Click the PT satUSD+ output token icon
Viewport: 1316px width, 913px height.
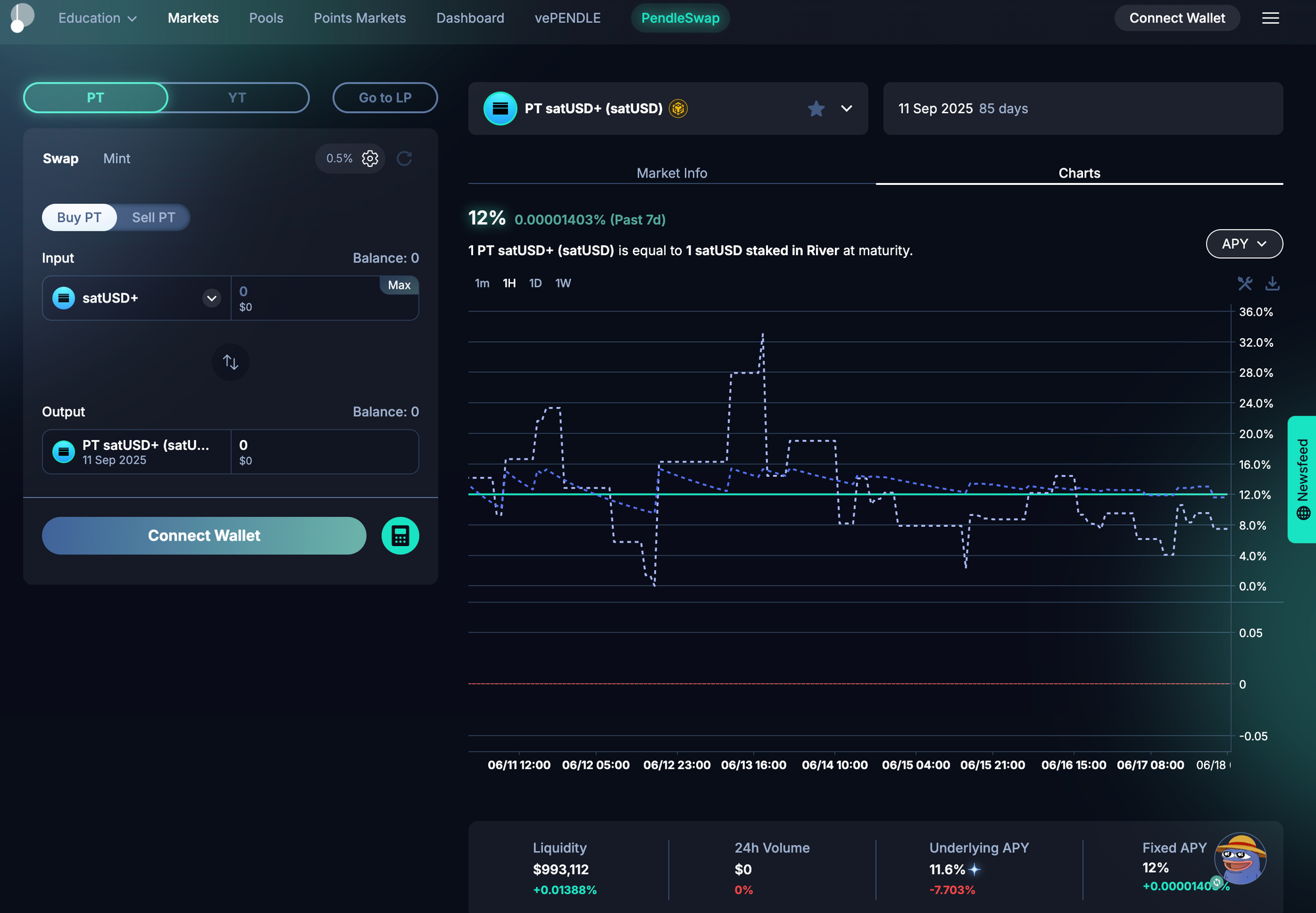click(x=64, y=452)
